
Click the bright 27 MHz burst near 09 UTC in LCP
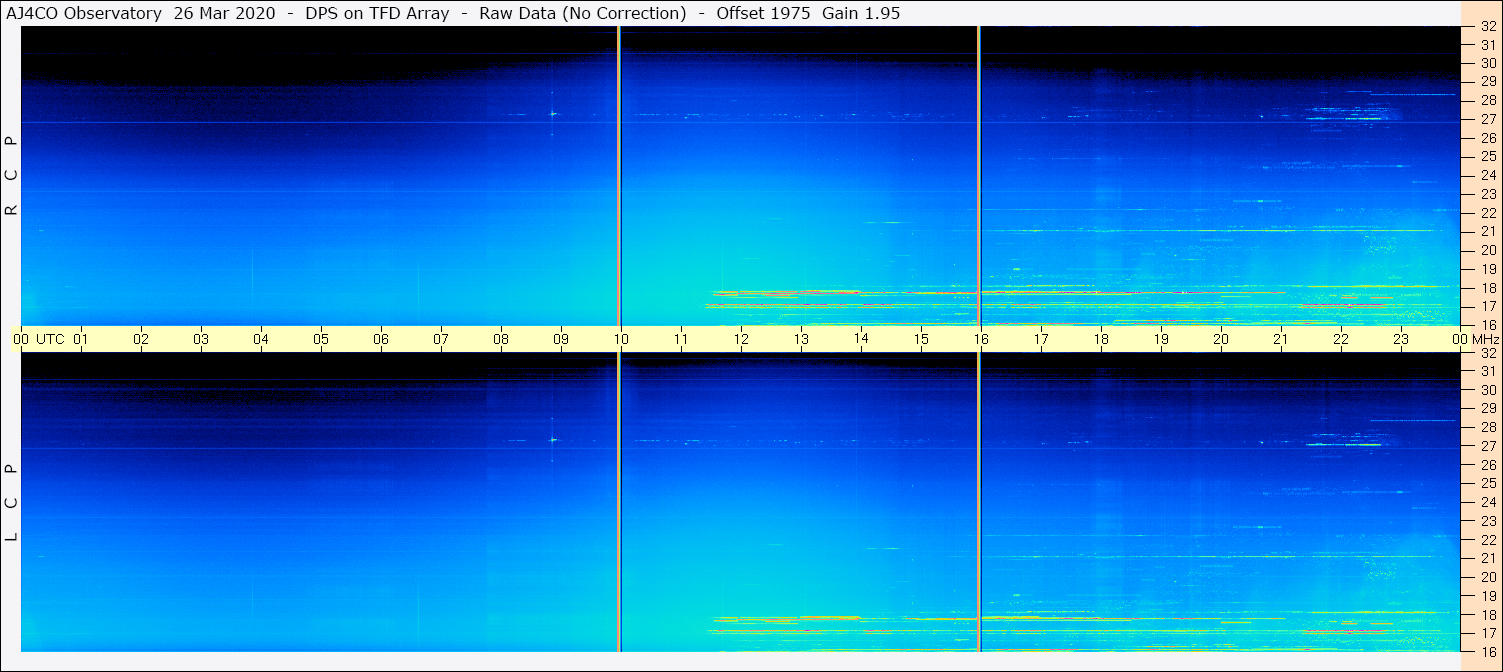(x=553, y=439)
